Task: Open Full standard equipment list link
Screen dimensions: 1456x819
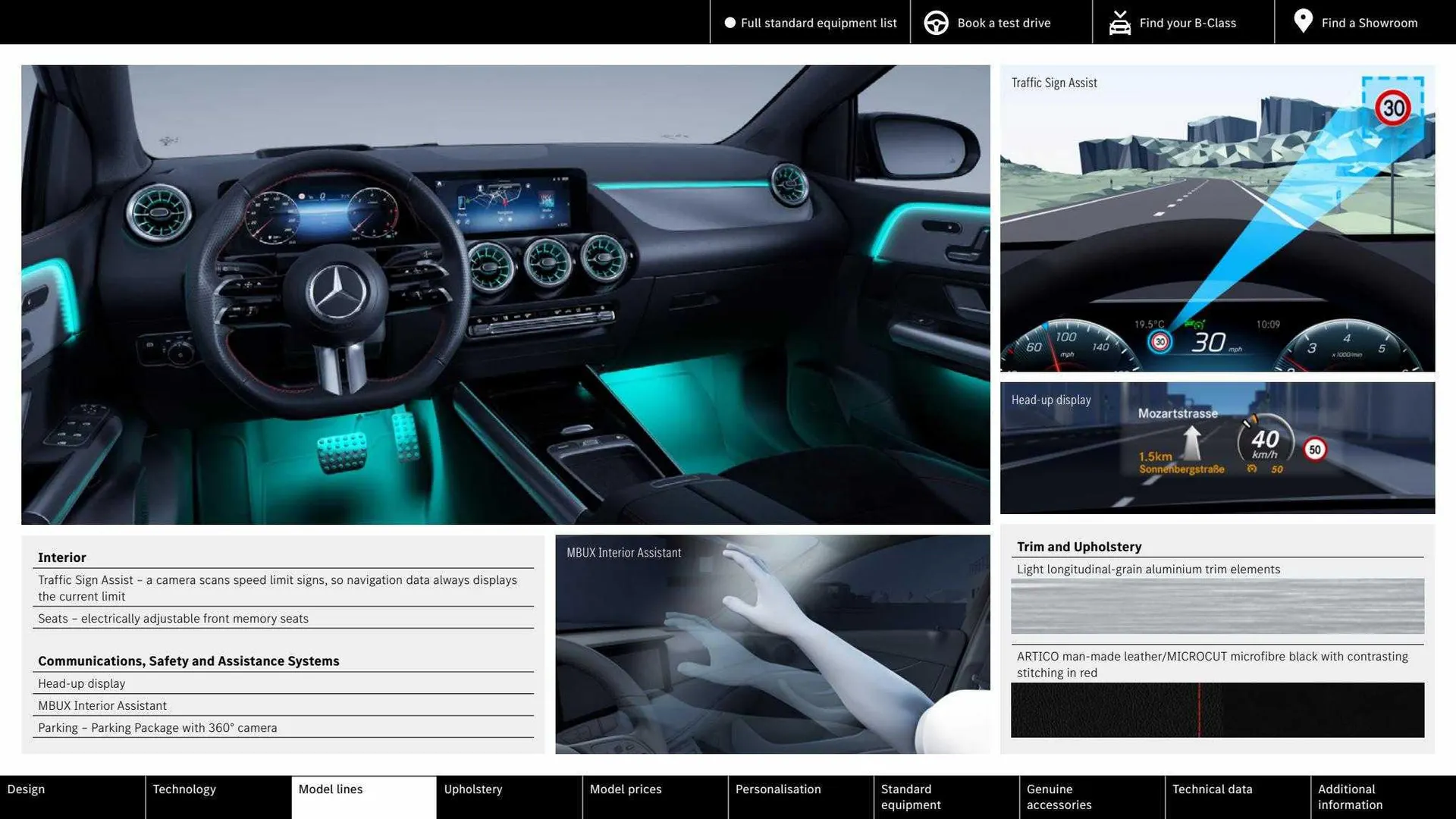Action: tap(818, 23)
